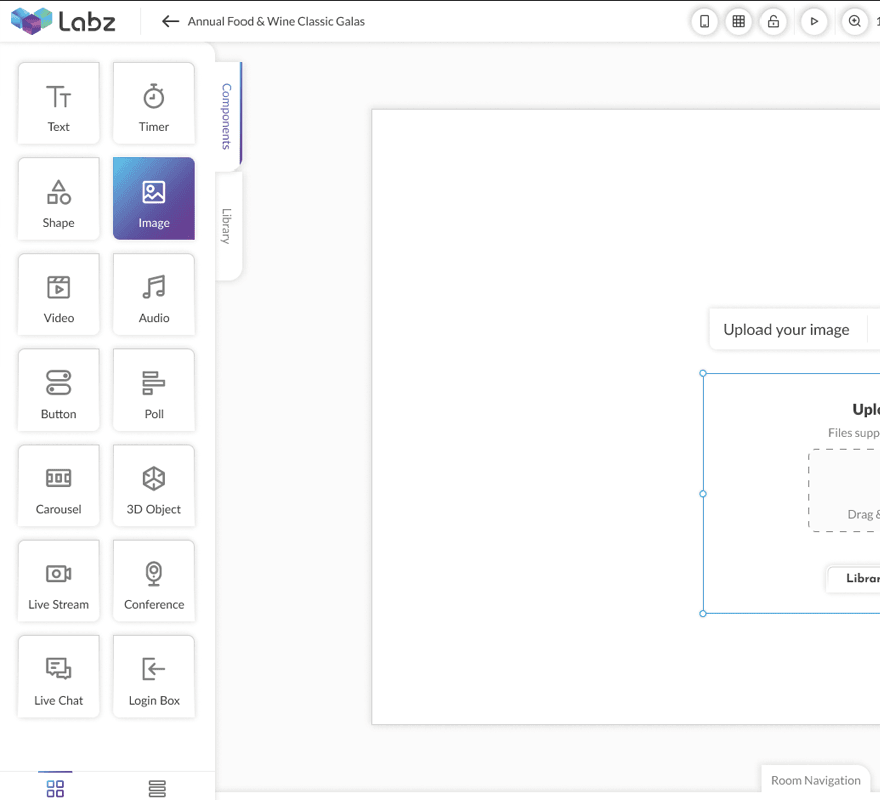Open the Room Navigation panel
The width and height of the screenshot is (880, 800).
(x=815, y=780)
